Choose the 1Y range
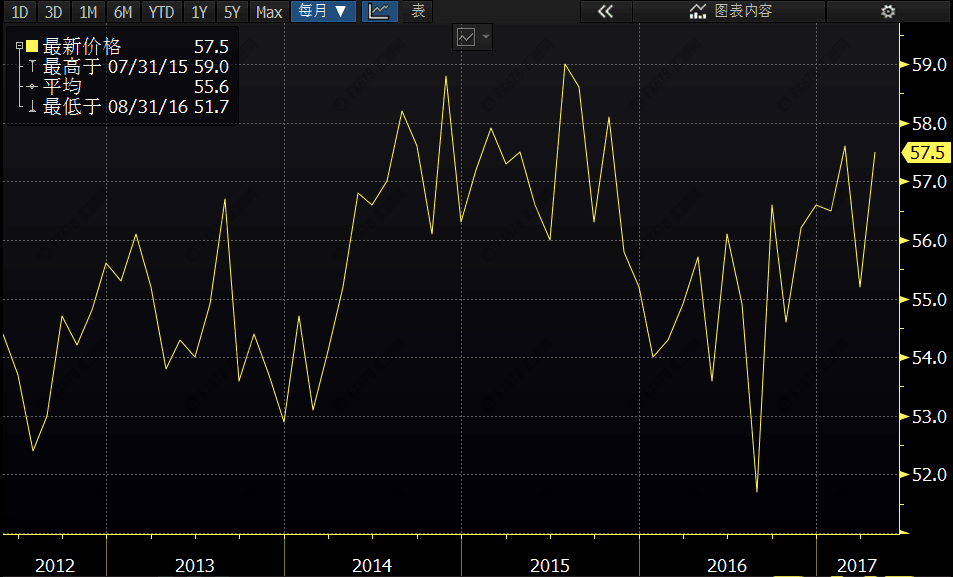Viewport: 953px width, 577px height. (199, 12)
